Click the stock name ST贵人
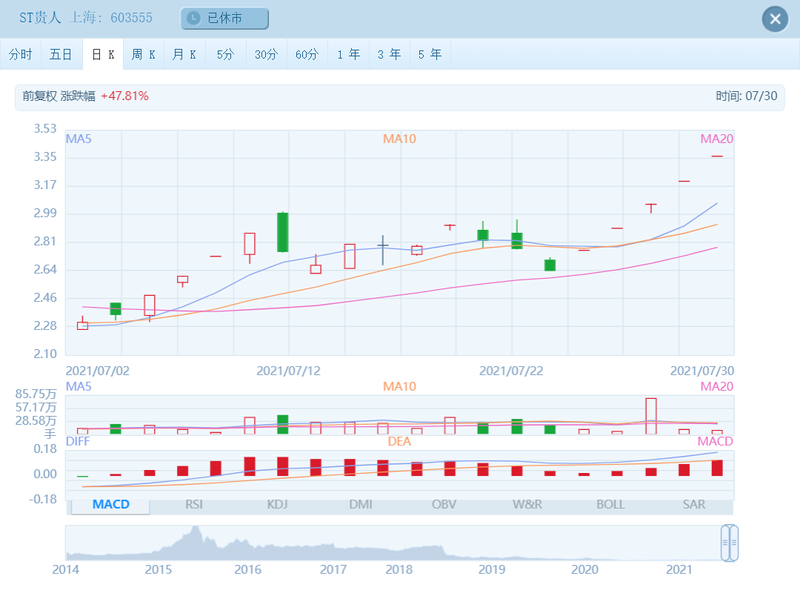The image size is (800, 599). click(40, 18)
